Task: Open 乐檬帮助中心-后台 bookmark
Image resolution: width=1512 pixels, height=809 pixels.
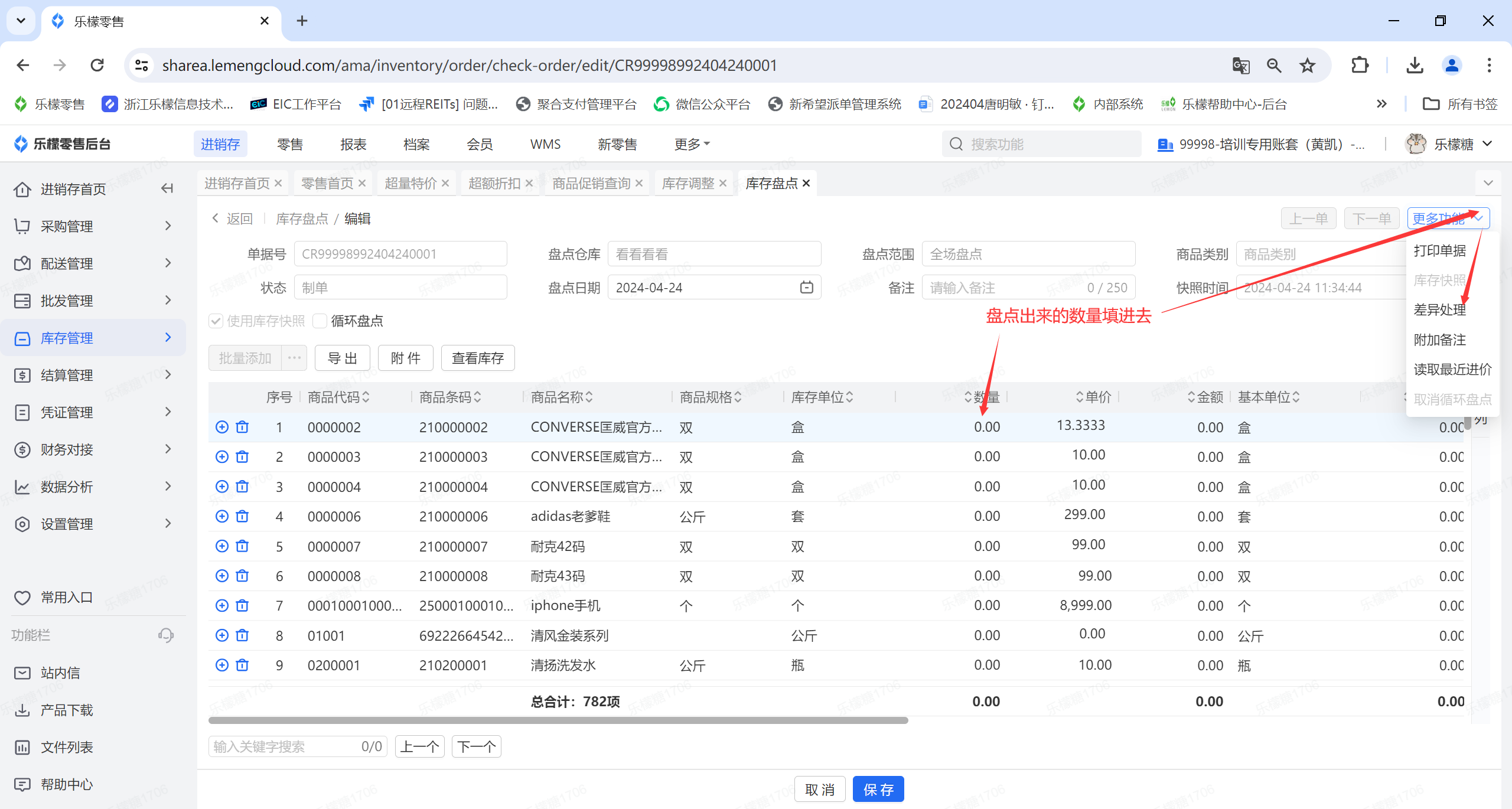Action: 1224,104
